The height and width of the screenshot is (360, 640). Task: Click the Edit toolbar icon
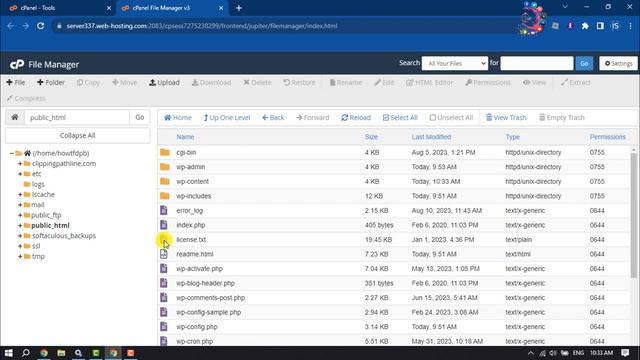tap(384, 82)
